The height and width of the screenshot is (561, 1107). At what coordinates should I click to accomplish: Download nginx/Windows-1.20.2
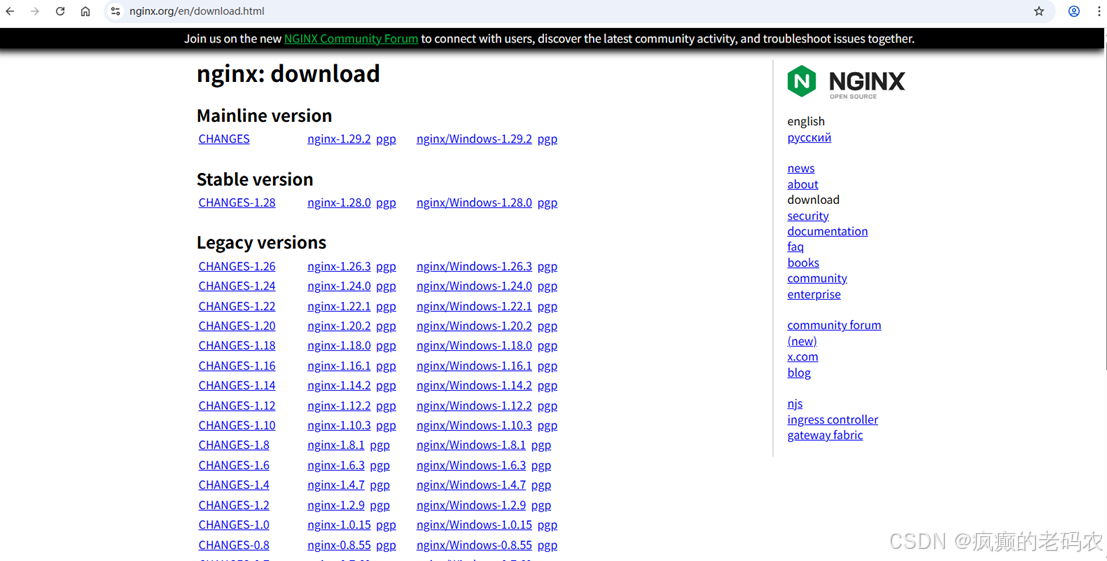(474, 326)
